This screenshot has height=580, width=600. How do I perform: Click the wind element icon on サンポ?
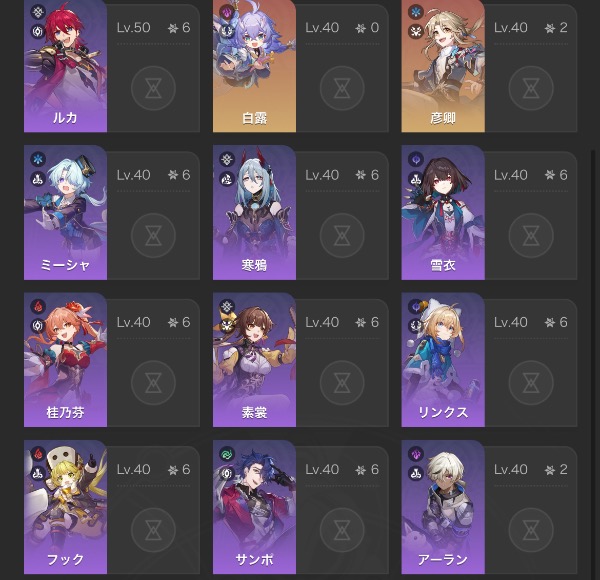[227, 454]
